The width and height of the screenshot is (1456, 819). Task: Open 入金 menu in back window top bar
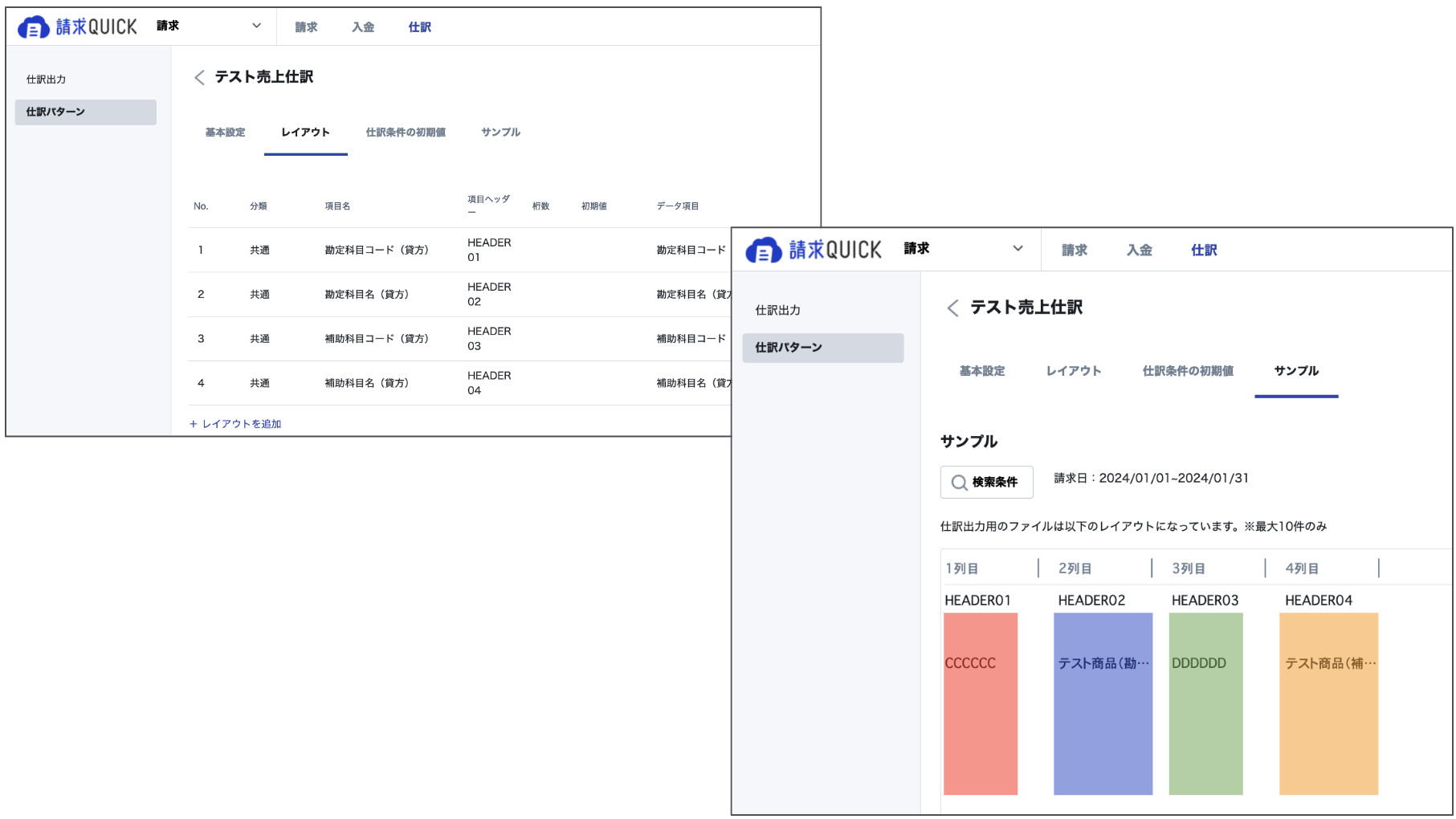click(363, 27)
